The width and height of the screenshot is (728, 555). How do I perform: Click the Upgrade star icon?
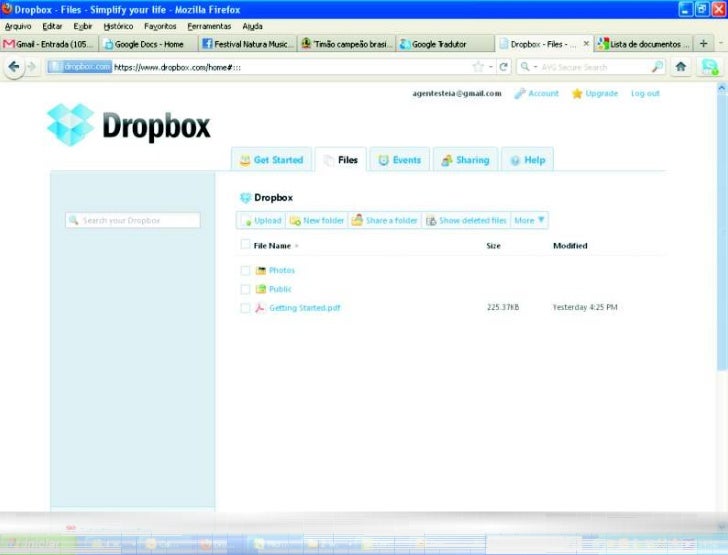[577, 93]
